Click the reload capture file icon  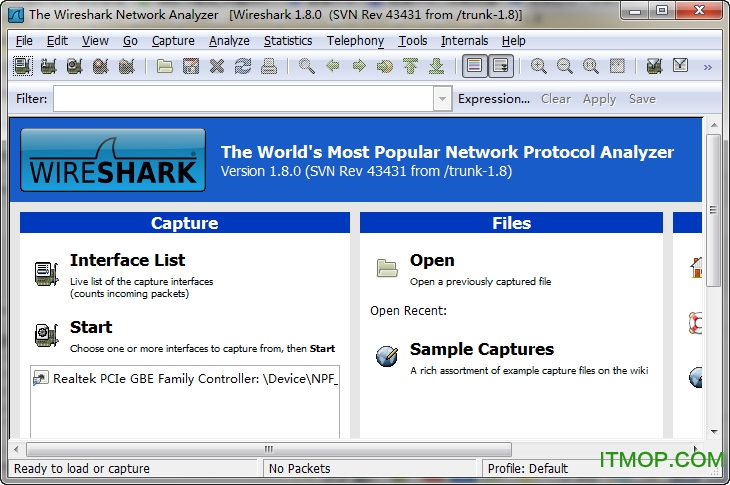click(243, 67)
